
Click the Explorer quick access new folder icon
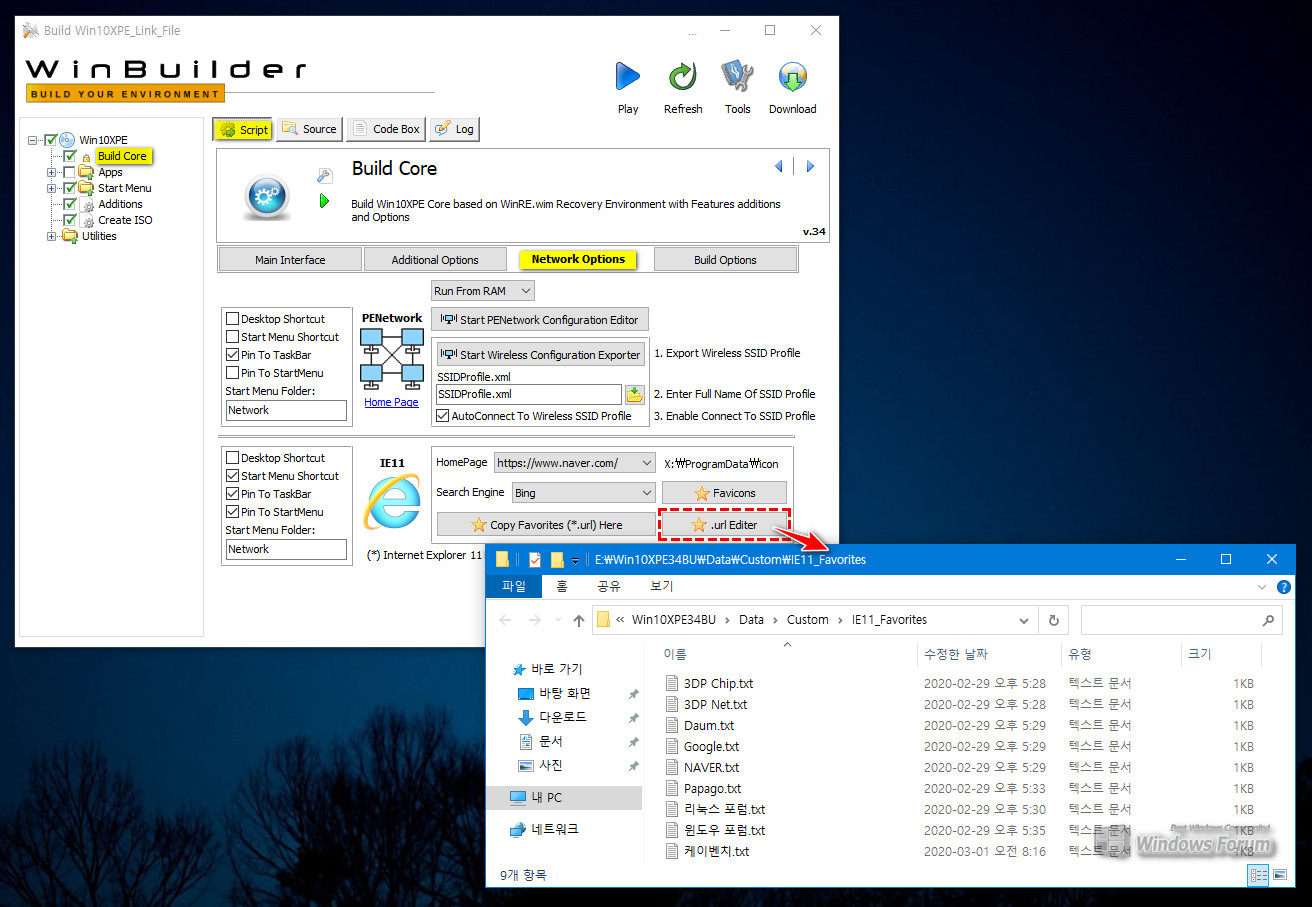click(557, 560)
